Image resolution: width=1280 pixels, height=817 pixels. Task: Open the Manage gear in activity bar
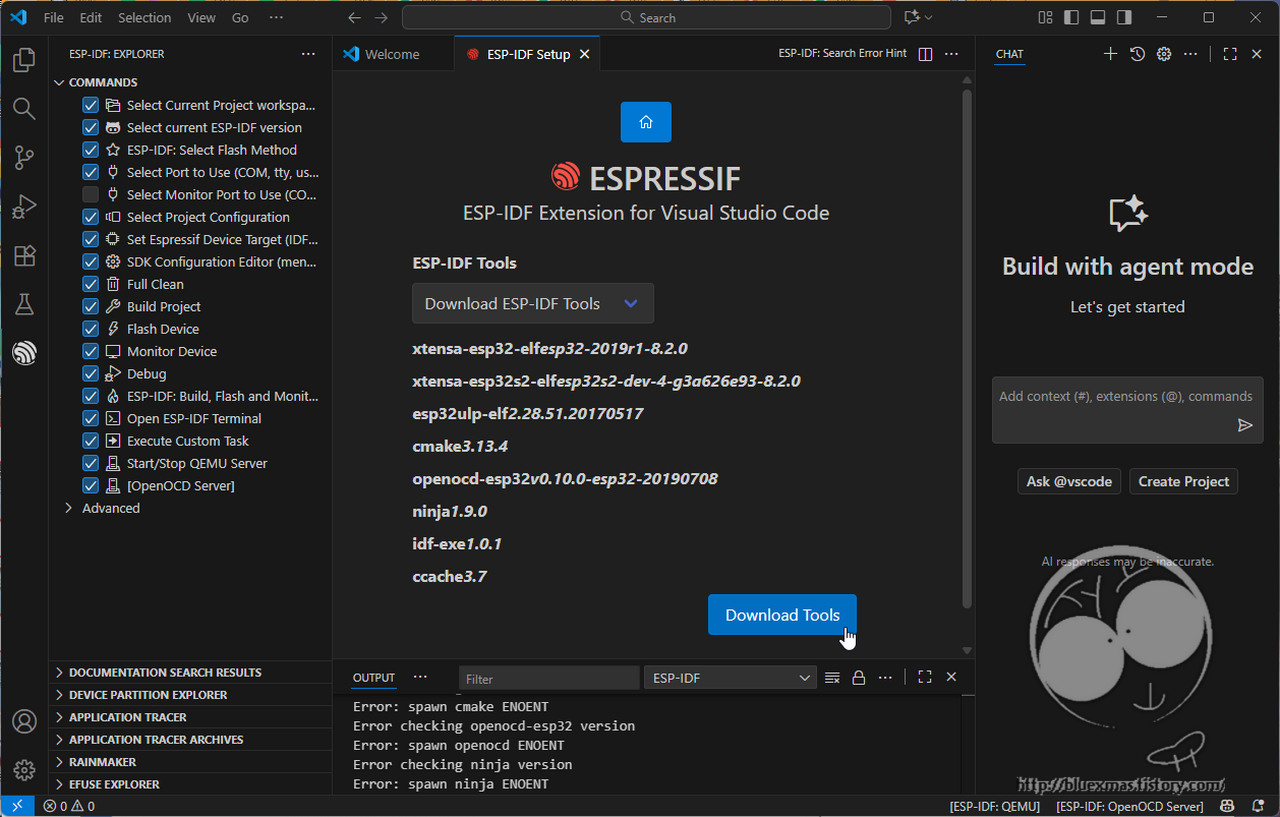[24, 769]
